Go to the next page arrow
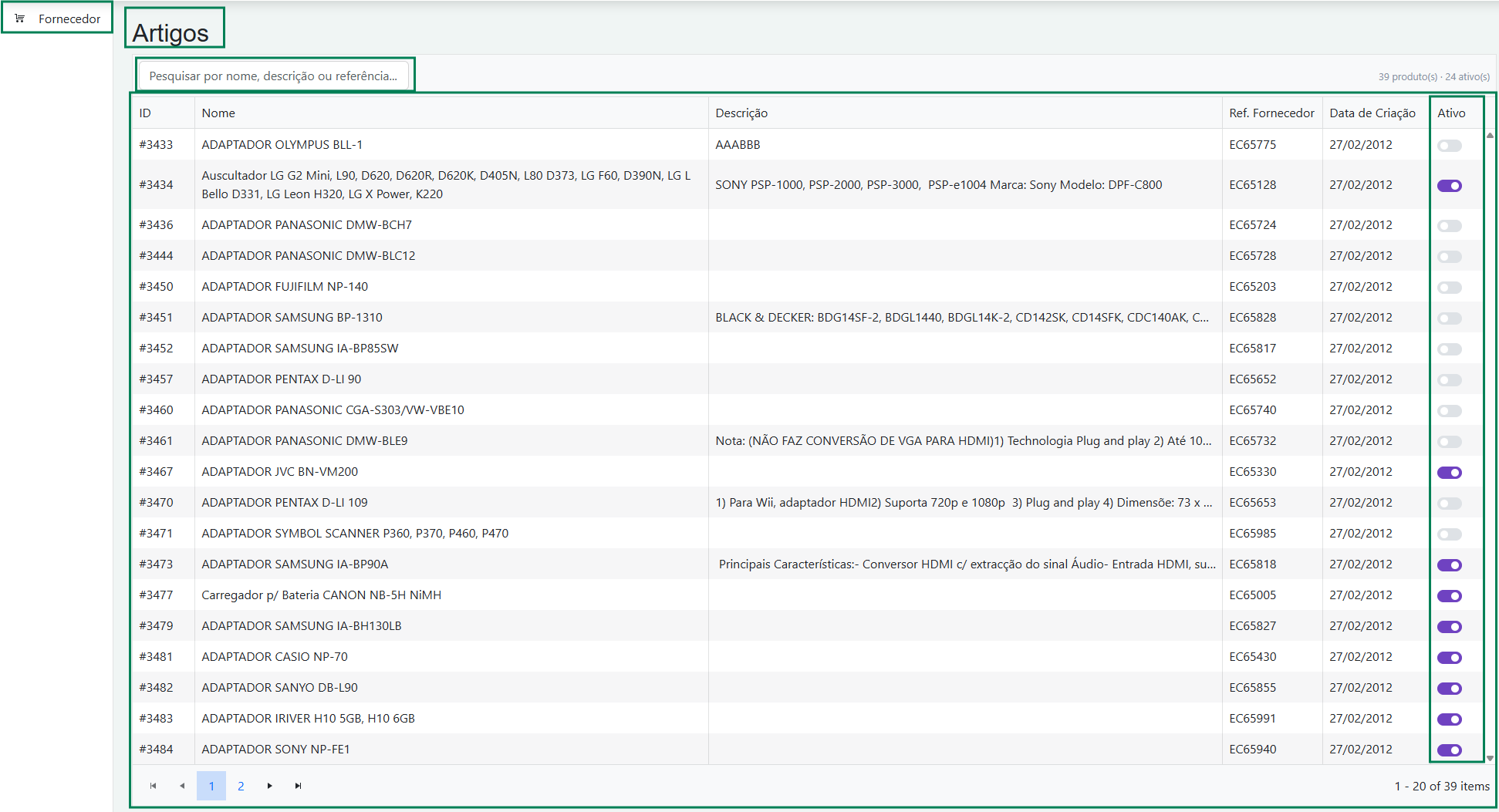Viewport: 1499px width, 812px height. [269, 786]
